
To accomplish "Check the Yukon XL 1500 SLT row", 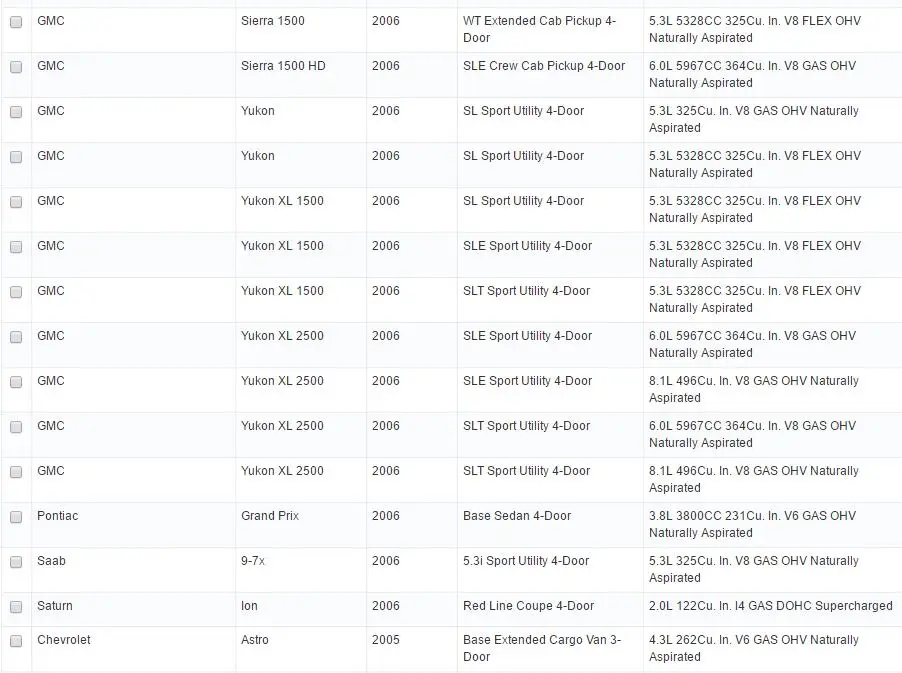I will [x=16, y=292].
